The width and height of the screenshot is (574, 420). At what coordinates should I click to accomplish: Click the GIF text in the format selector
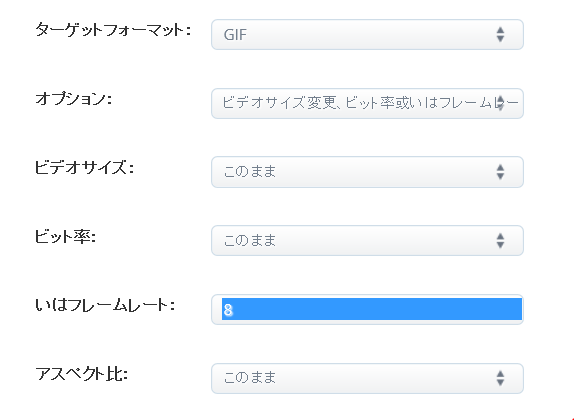point(235,35)
